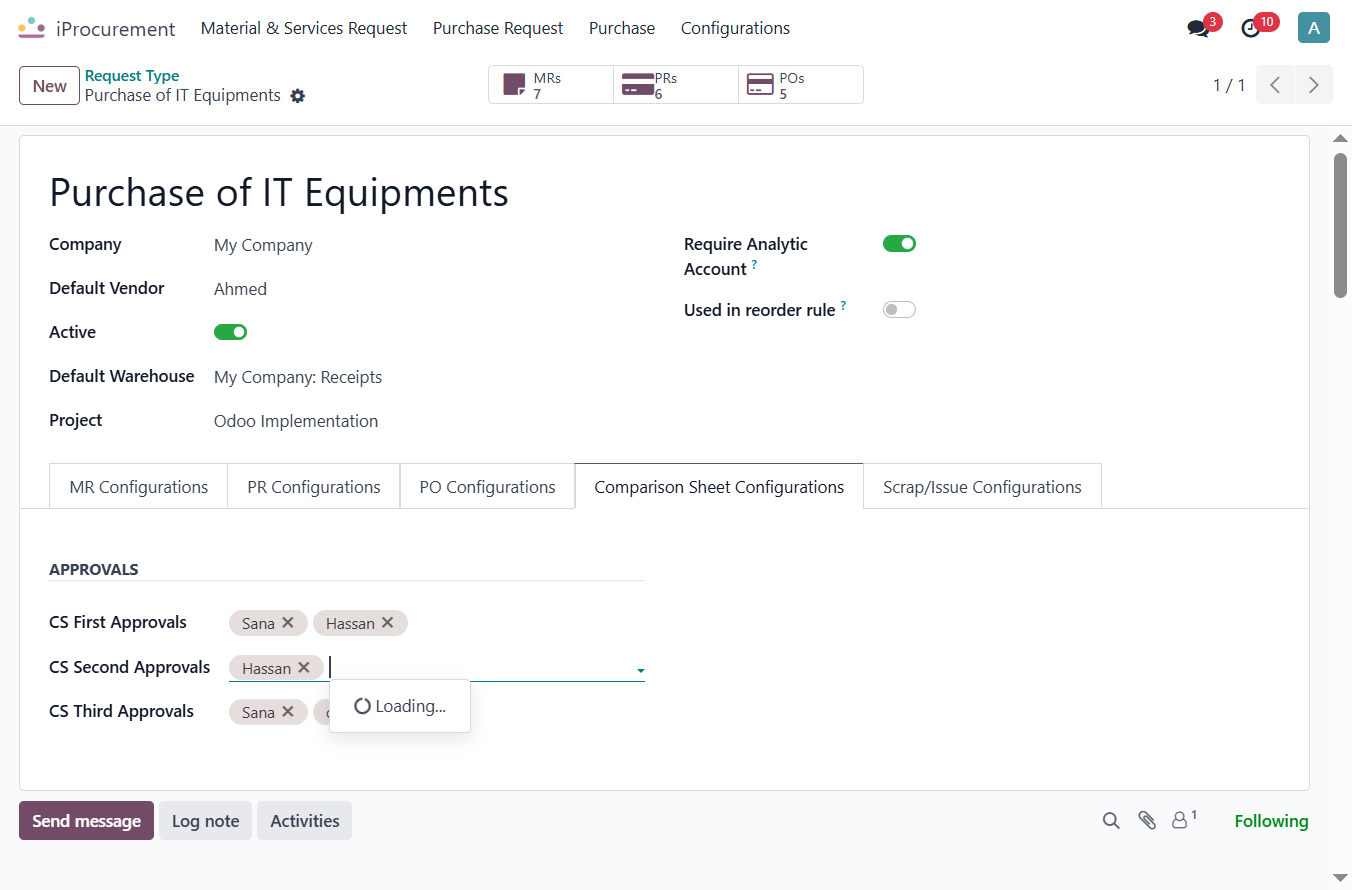Go to next record arrow
Screen dimensions: 1352x890
click(x=1314, y=85)
